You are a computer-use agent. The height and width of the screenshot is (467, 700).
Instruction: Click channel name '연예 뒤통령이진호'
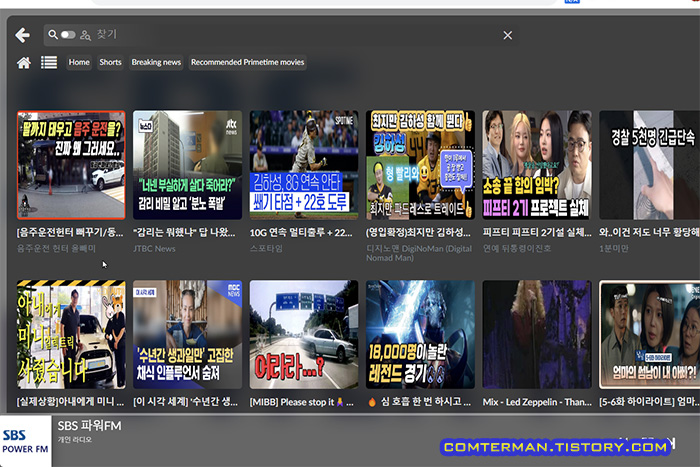pyautogui.click(x=517, y=249)
